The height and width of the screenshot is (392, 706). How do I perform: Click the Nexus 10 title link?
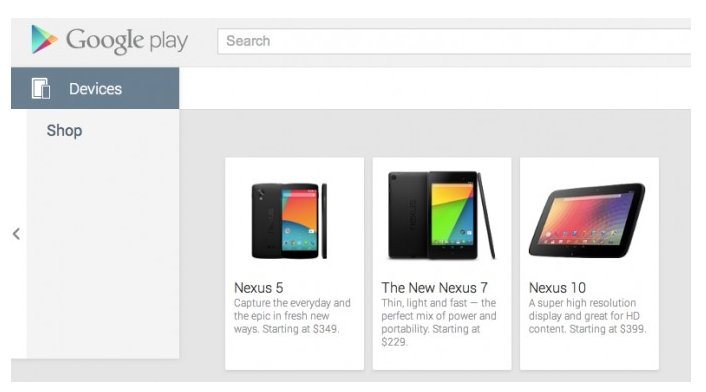pos(557,288)
